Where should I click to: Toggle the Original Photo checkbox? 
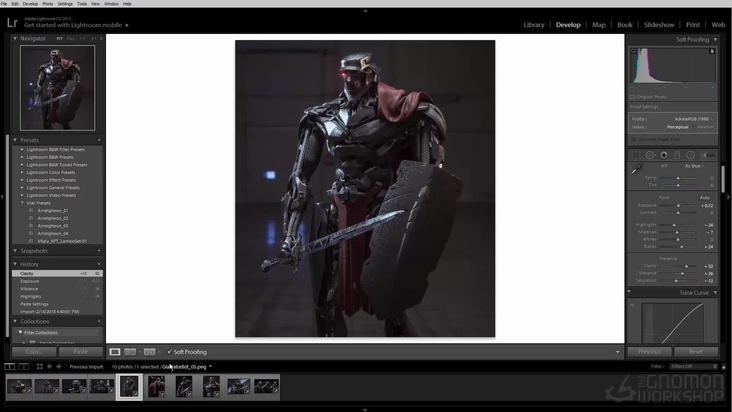click(x=633, y=97)
